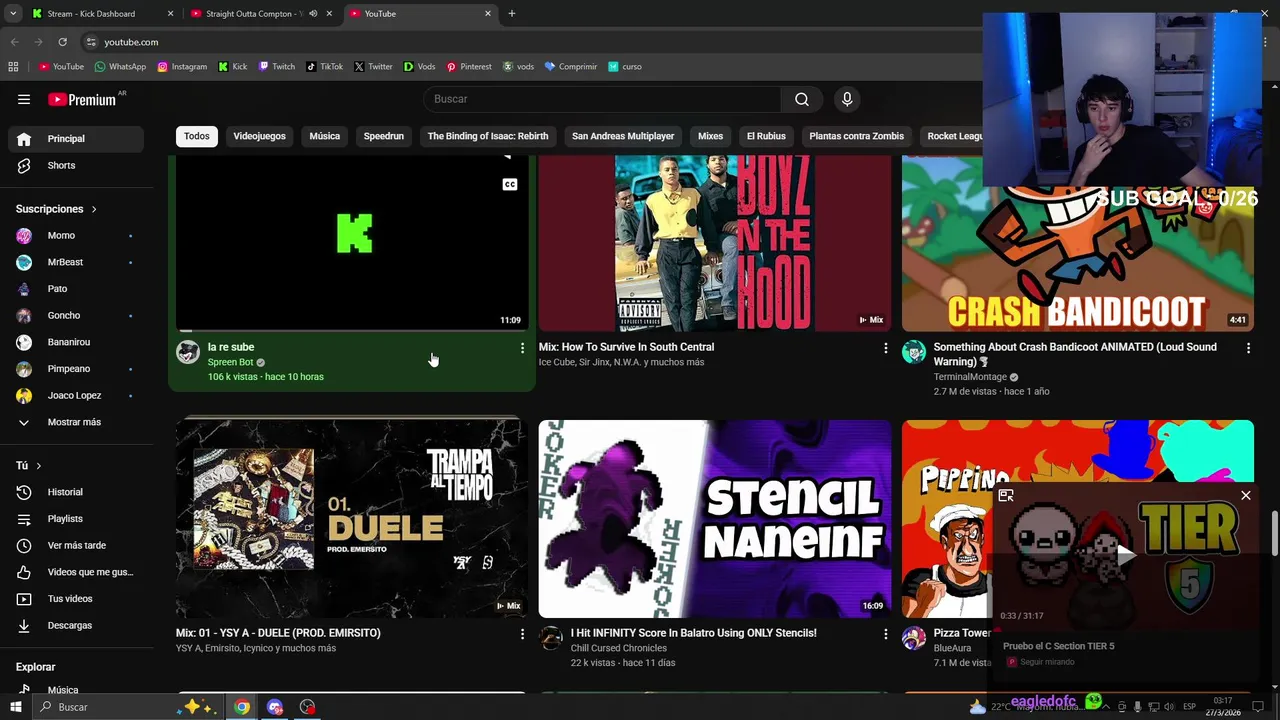Select the Música filter chip
1280x720 pixels.
pyautogui.click(x=324, y=136)
